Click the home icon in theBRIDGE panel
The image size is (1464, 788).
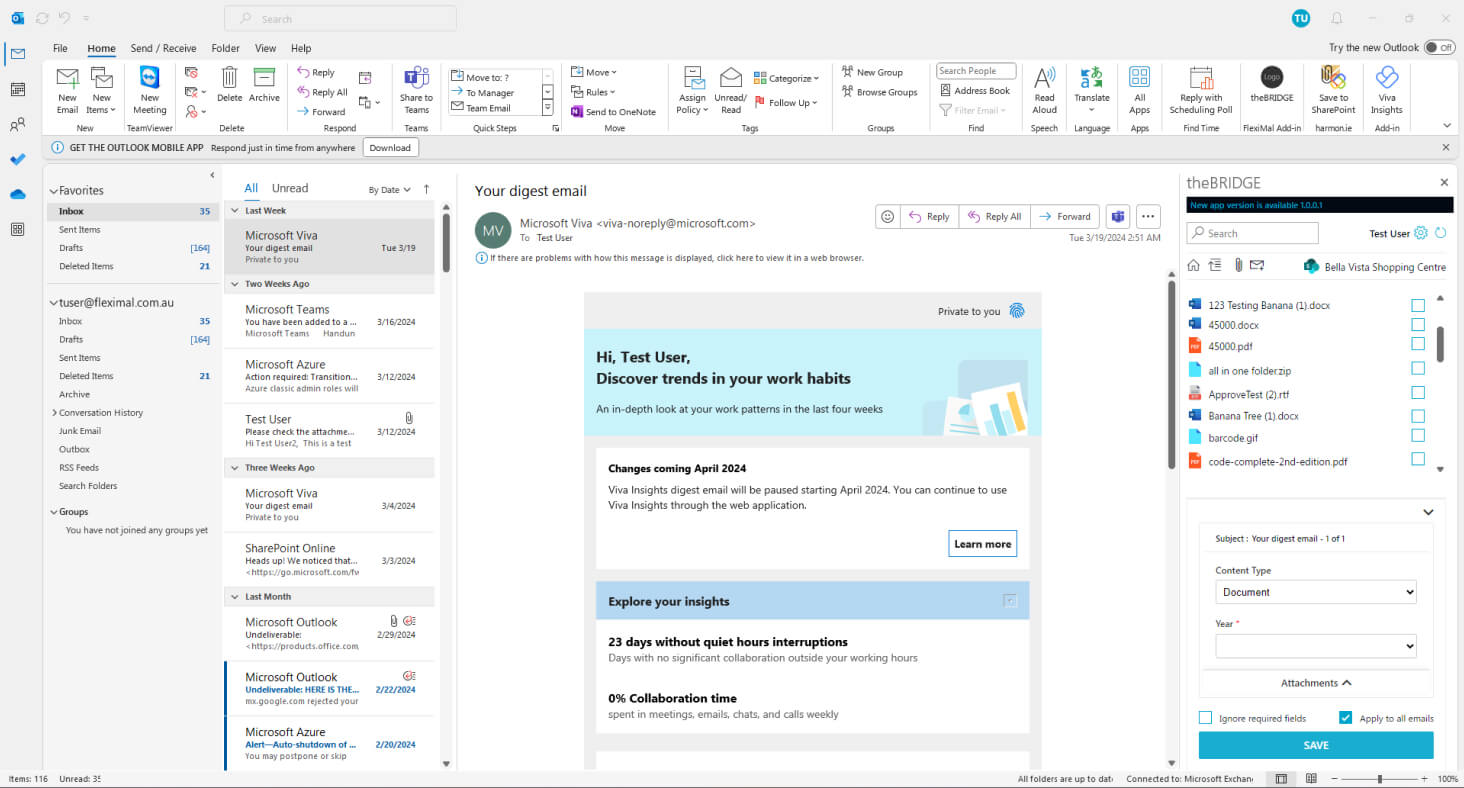click(1194, 265)
